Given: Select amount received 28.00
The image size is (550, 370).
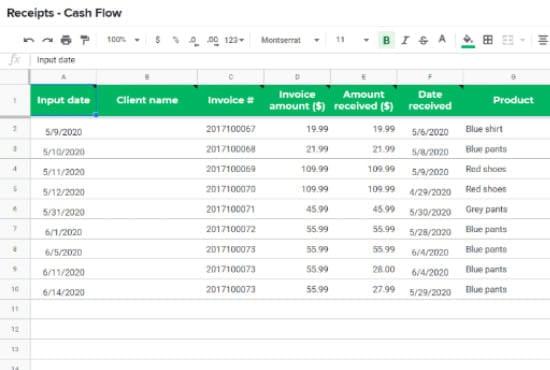Looking at the screenshot, I should (363, 269).
